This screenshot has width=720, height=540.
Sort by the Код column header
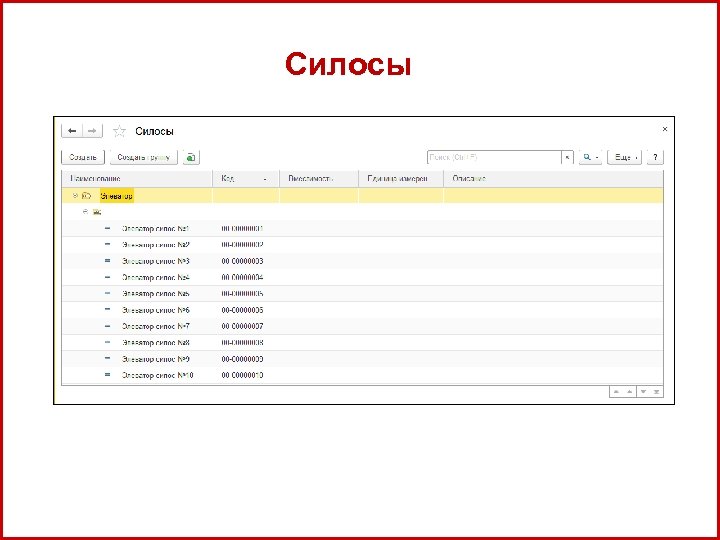click(x=246, y=179)
